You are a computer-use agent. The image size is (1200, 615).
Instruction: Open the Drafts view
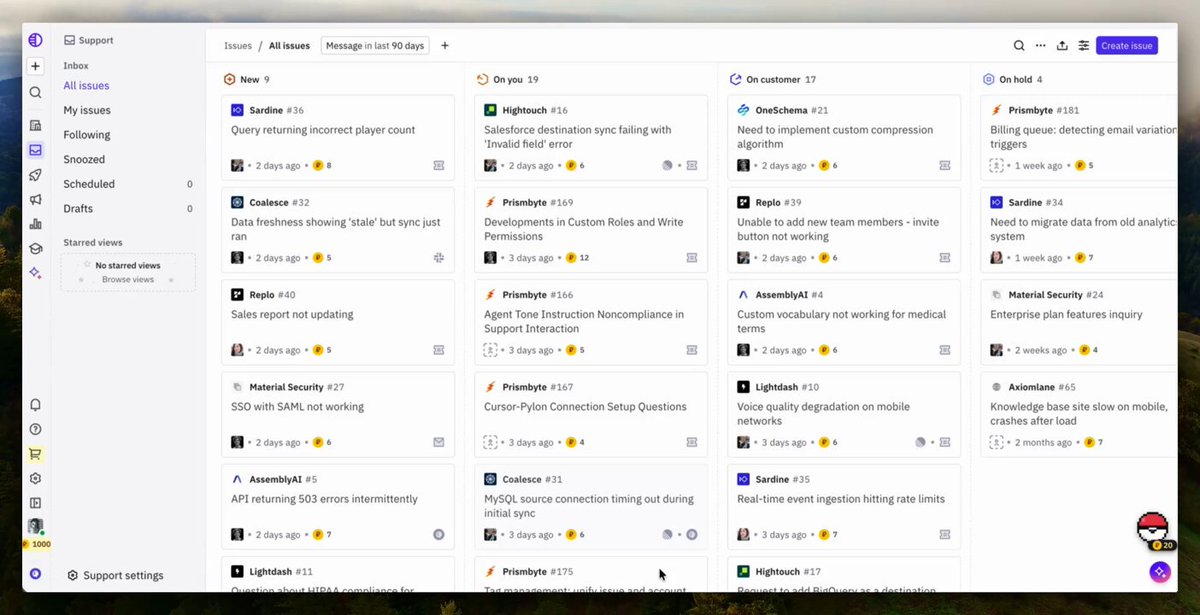127,208
